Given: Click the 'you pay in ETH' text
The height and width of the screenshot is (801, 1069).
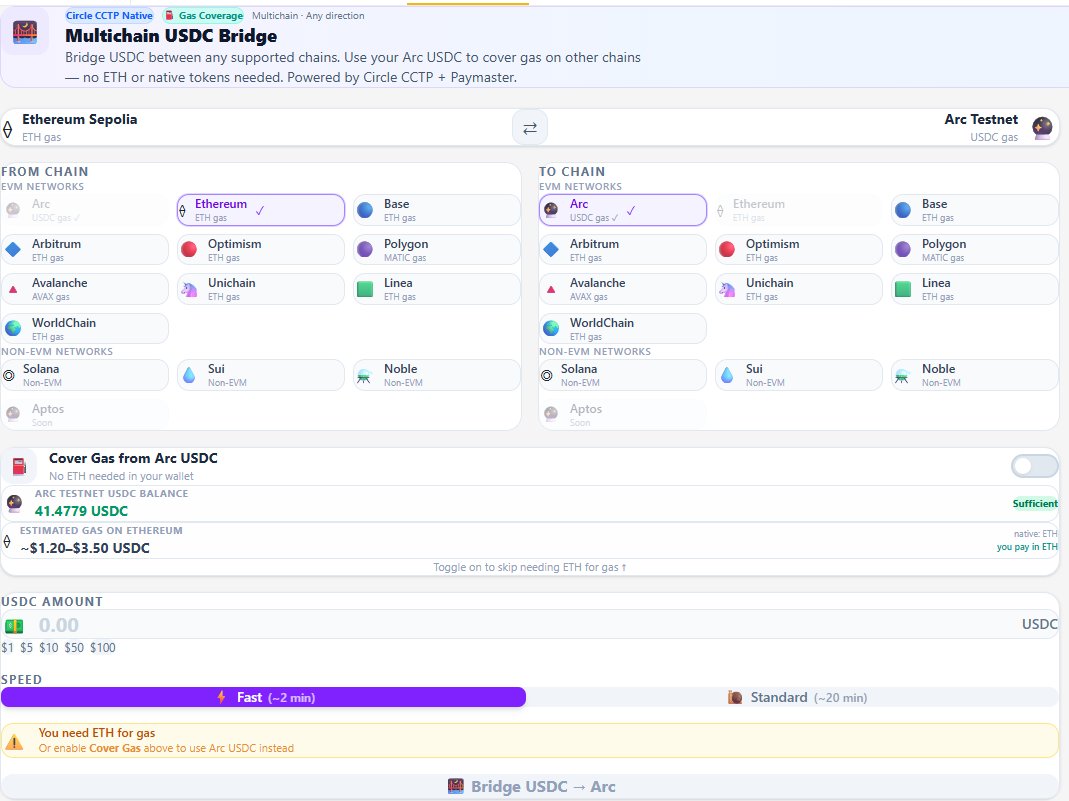Looking at the screenshot, I should tap(1027, 547).
